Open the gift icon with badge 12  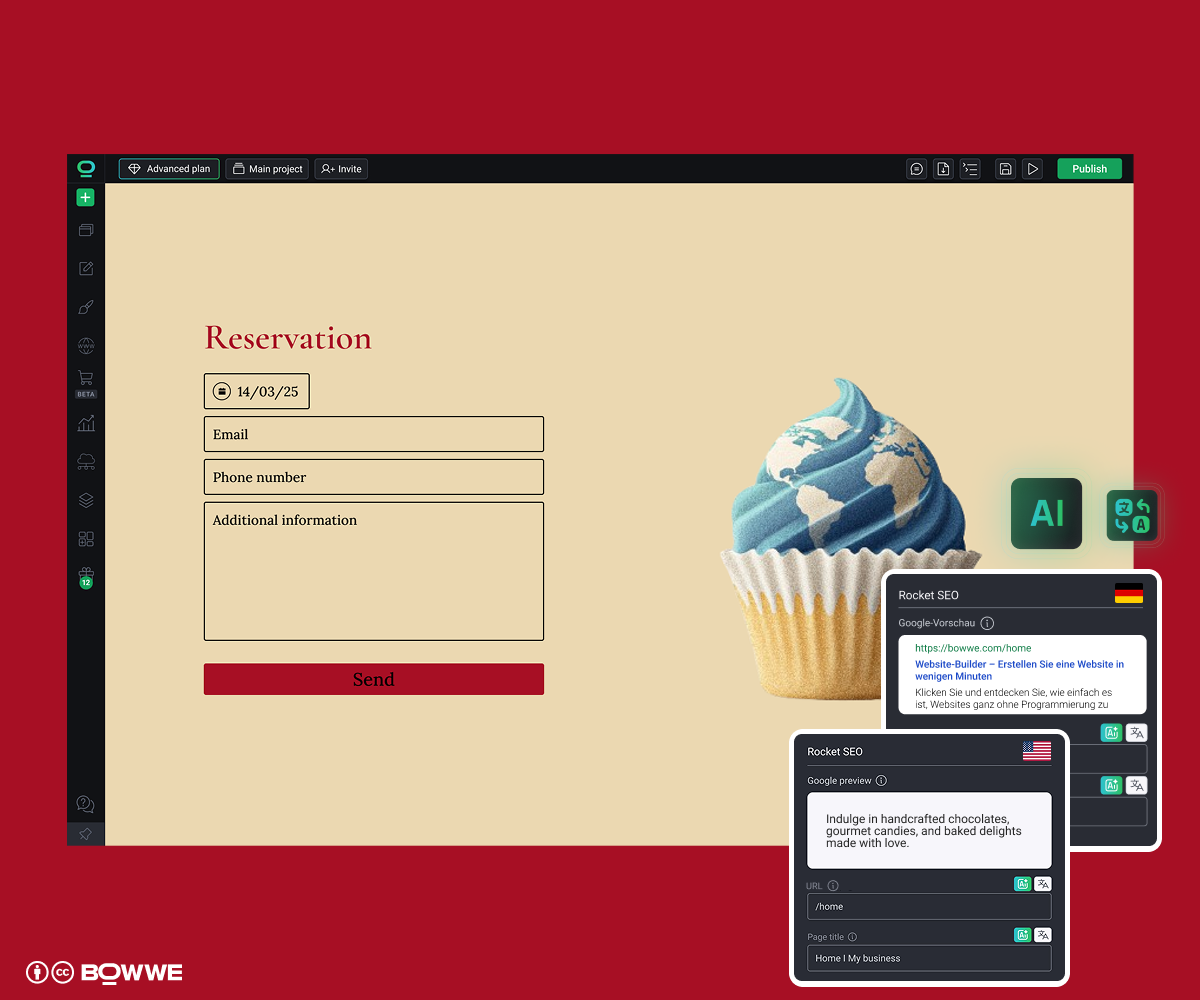coord(86,577)
